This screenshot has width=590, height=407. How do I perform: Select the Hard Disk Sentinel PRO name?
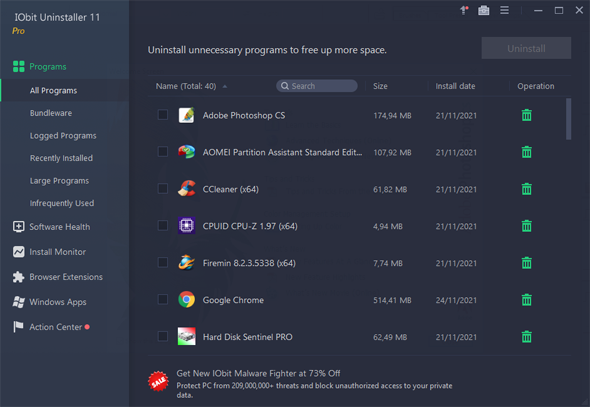pyautogui.click(x=248, y=337)
